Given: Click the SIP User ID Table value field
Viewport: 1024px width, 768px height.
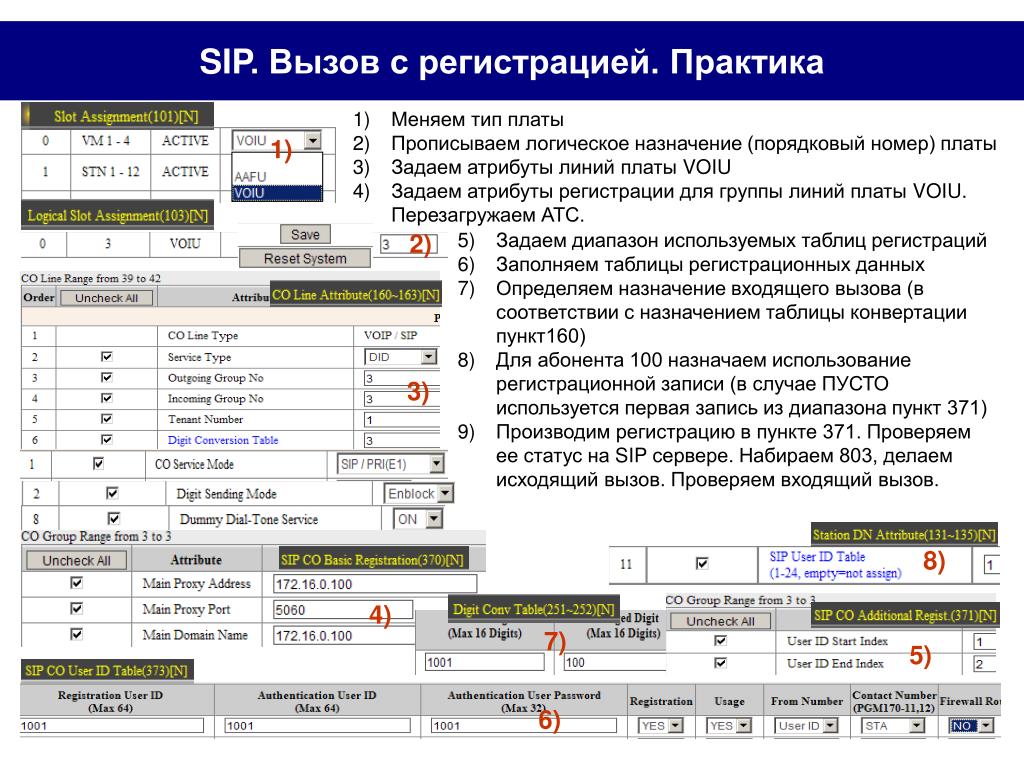Looking at the screenshot, I should pyautogui.click(x=991, y=565).
